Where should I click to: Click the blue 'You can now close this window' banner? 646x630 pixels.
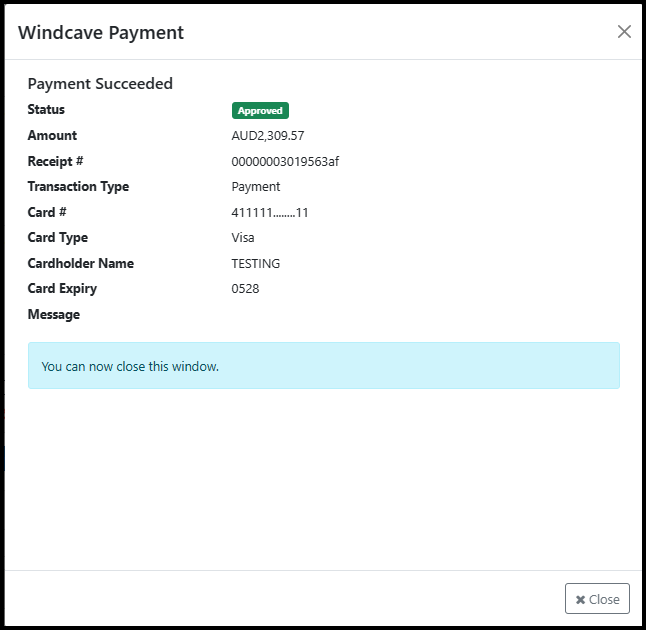[x=323, y=366]
